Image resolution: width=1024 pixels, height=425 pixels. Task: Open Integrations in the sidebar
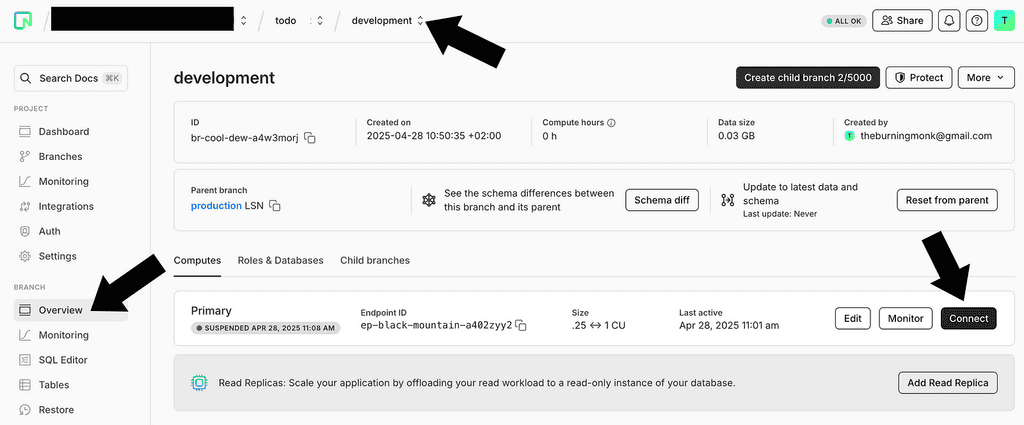(x=66, y=206)
